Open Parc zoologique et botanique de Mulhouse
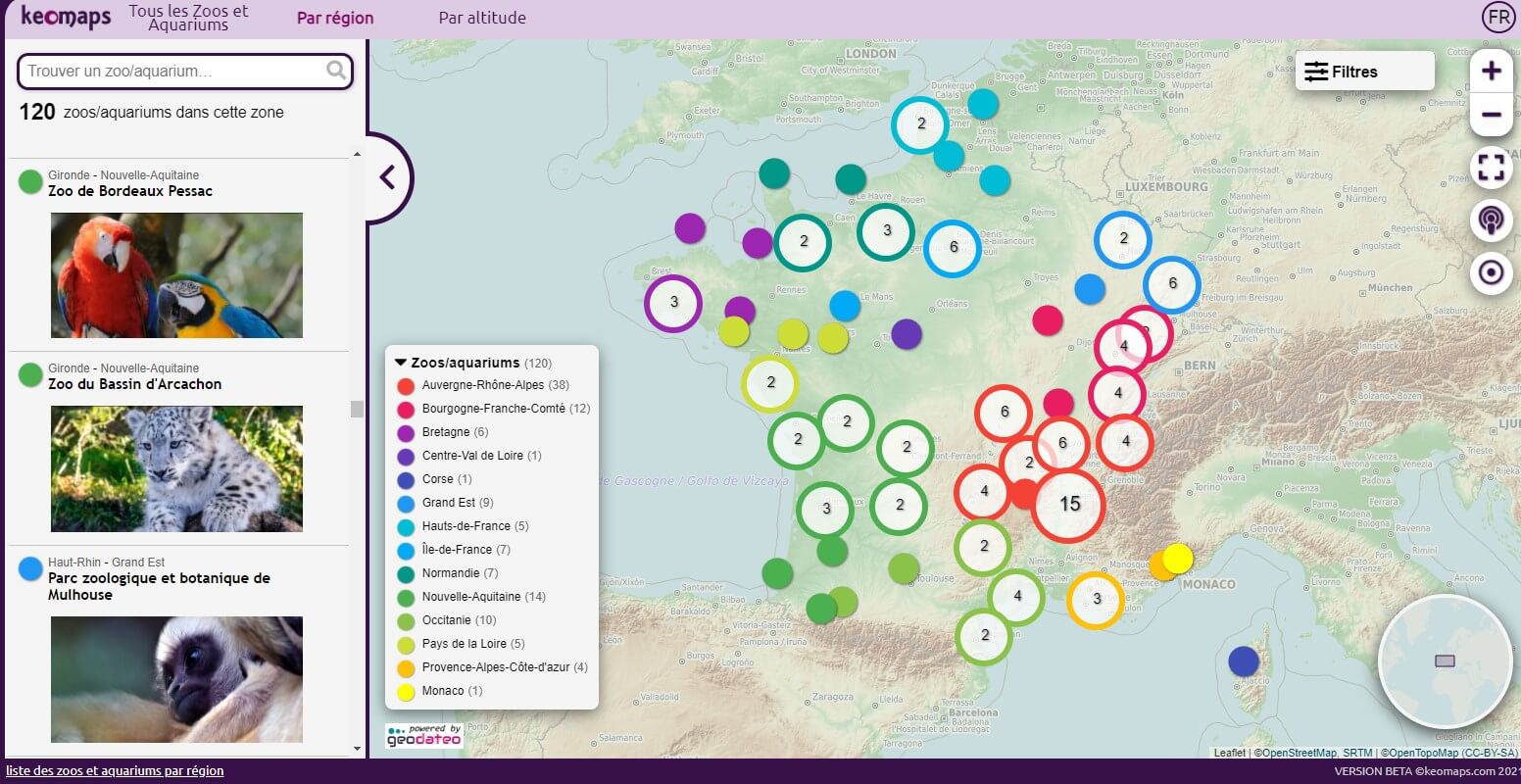Screen dimensions: 1521x784 [159, 586]
